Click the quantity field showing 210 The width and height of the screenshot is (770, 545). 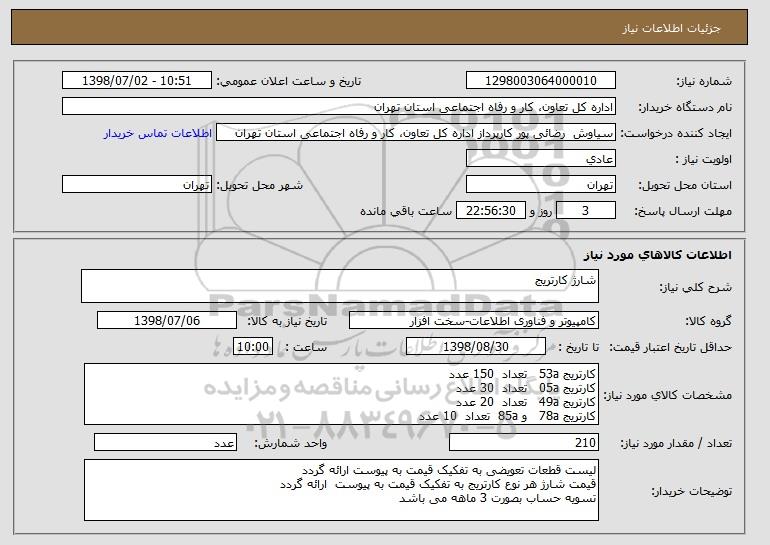tap(524, 442)
